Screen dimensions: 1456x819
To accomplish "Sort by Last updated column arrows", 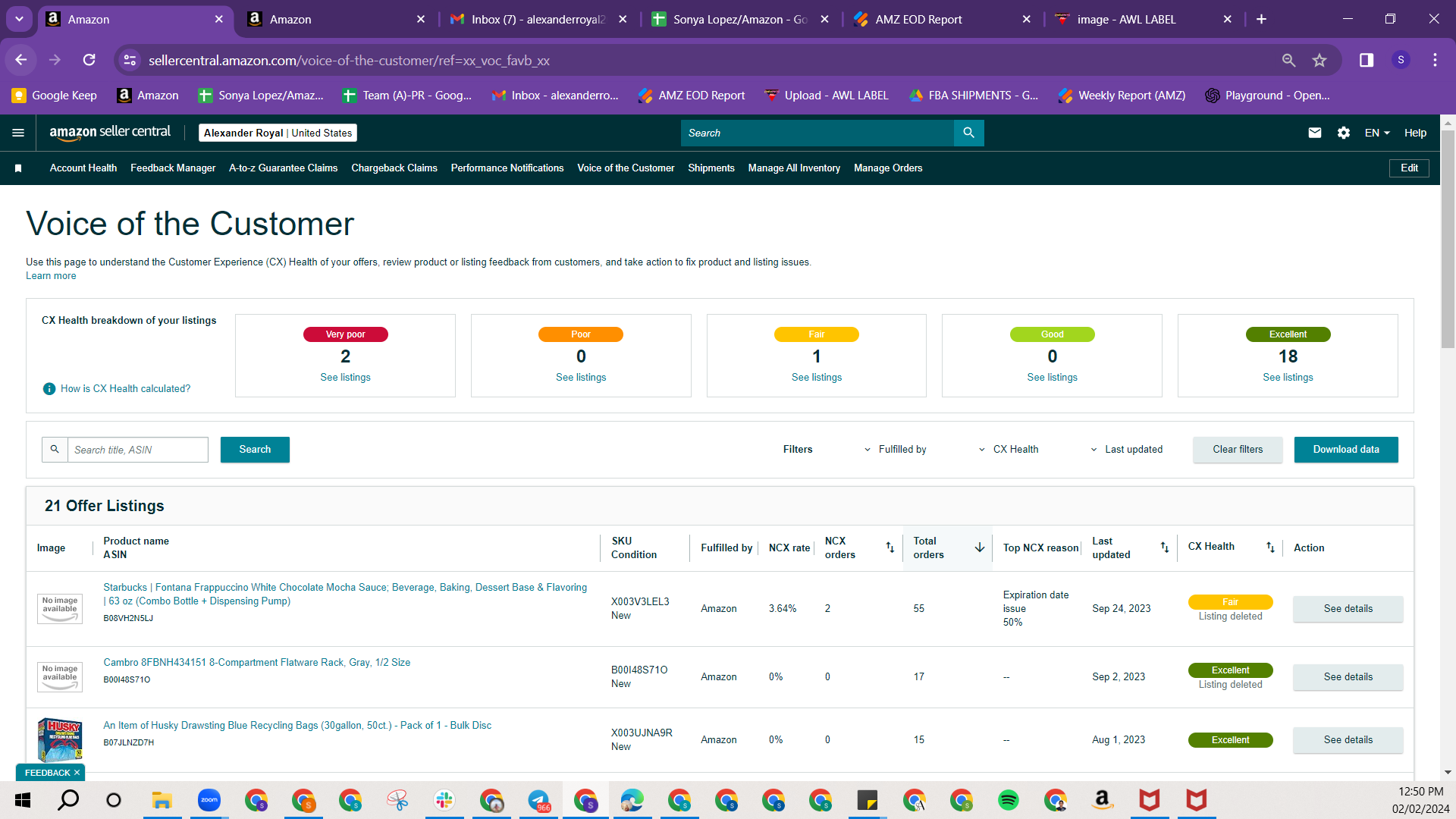I will (x=1165, y=548).
